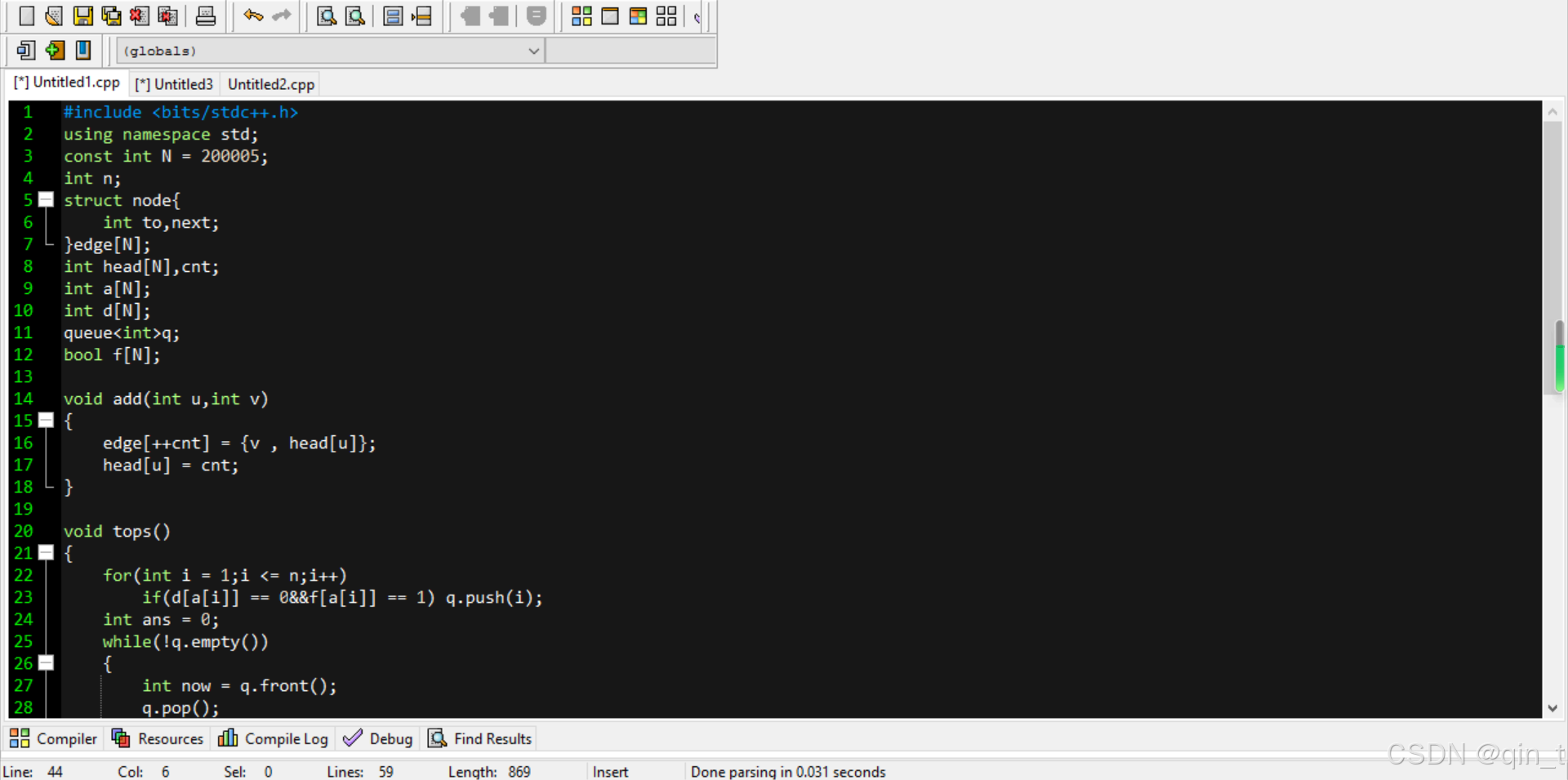This screenshot has height=780, width=1568.
Task: Click the 'bool f[N];' declaration
Action: coord(112,354)
